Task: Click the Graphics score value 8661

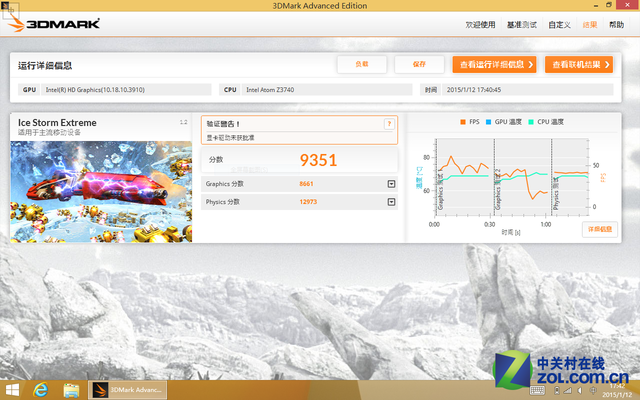Action: click(x=306, y=184)
